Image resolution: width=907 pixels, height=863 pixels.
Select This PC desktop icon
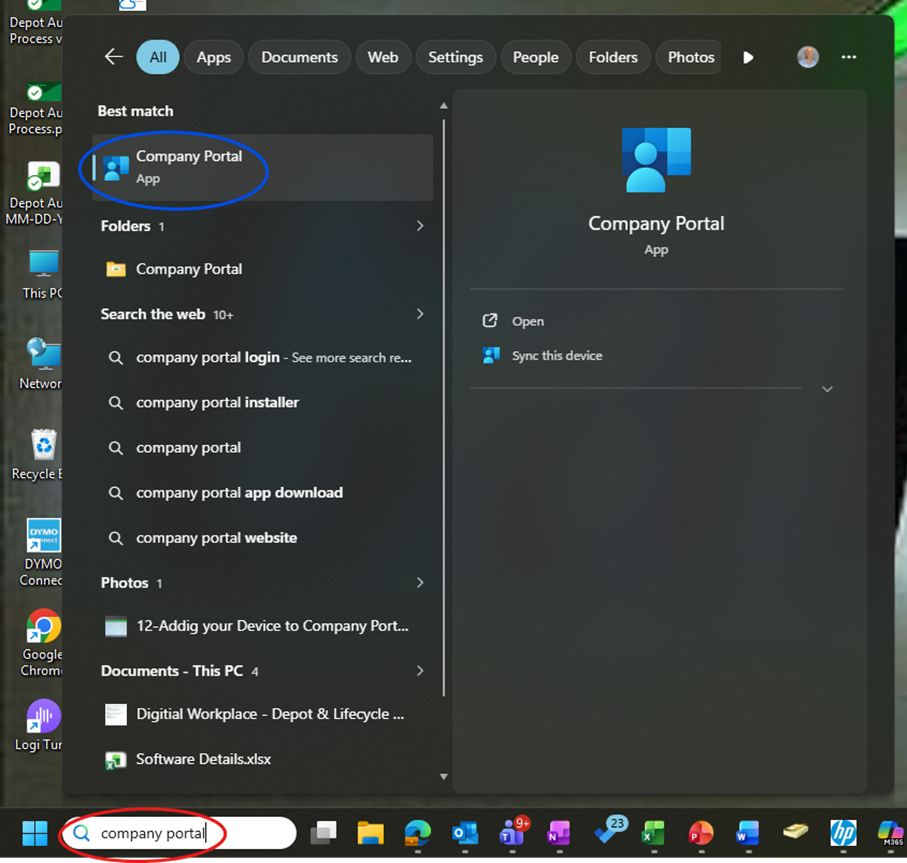pyautogui.click(x=42, y=275)
